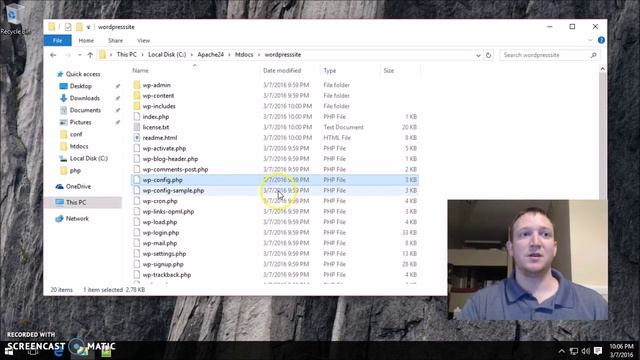This screenshot has width=640, height=360.
Task: Open the taskbar Action Center icon
Action: 598,351
